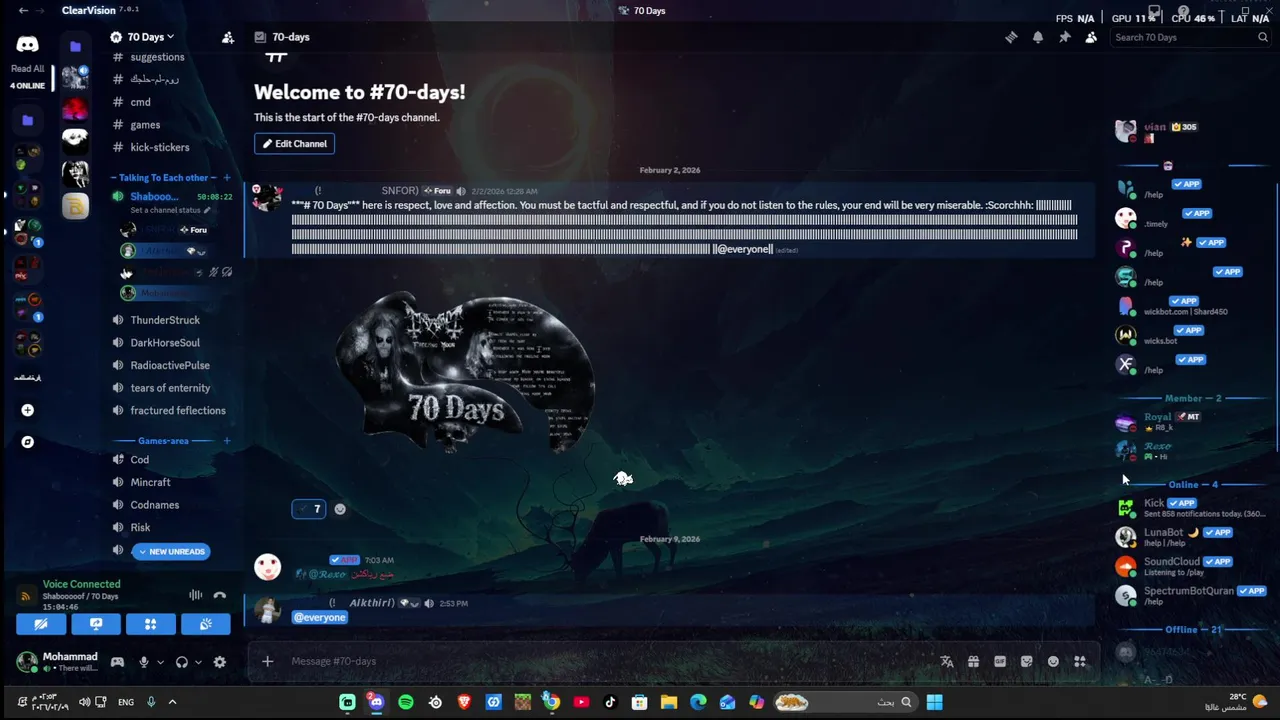Disconnect from voice call
The height and width of the screenshot is (720, 1280).
(220, 595)
